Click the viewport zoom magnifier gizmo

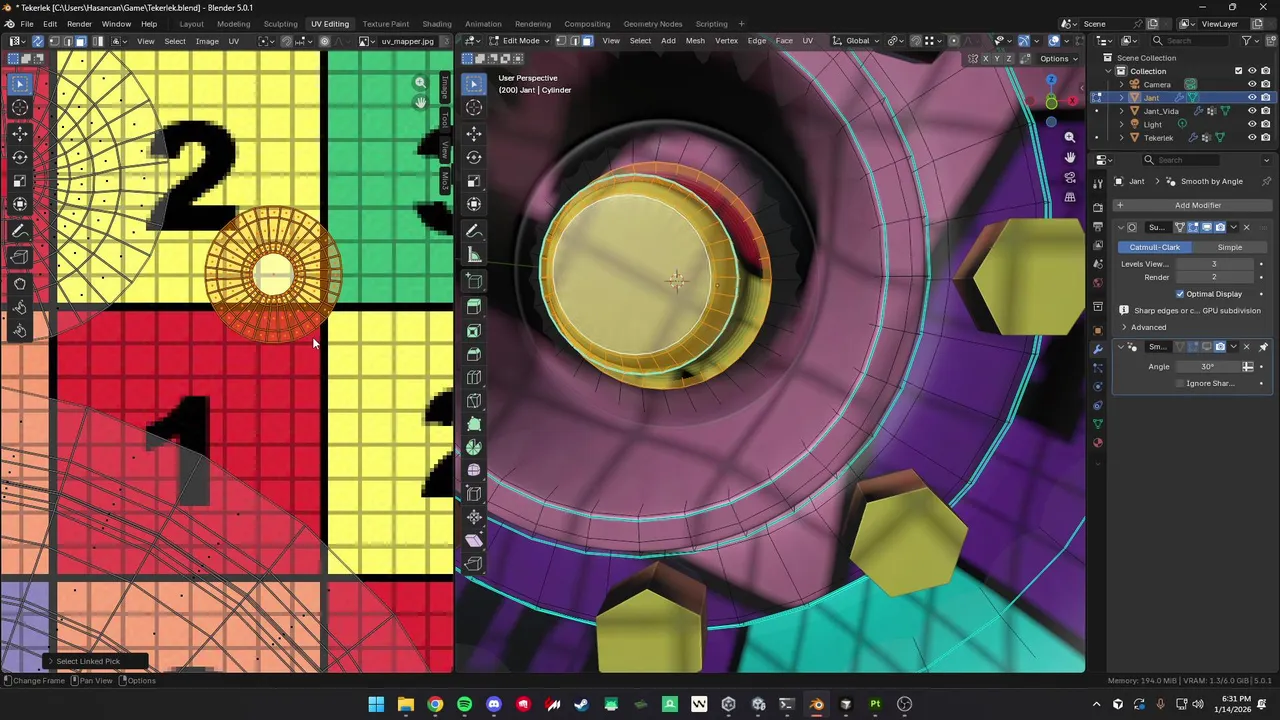click(1070, 137)
